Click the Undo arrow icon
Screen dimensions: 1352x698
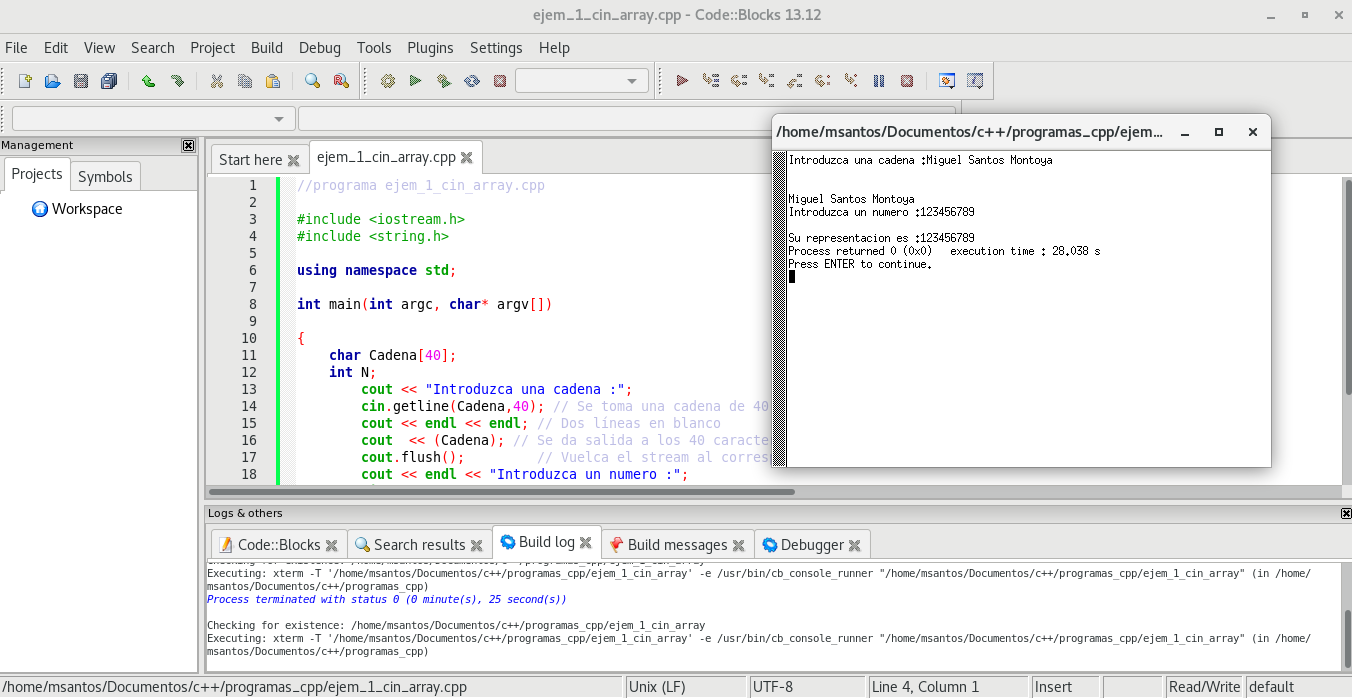click(148, 81)
